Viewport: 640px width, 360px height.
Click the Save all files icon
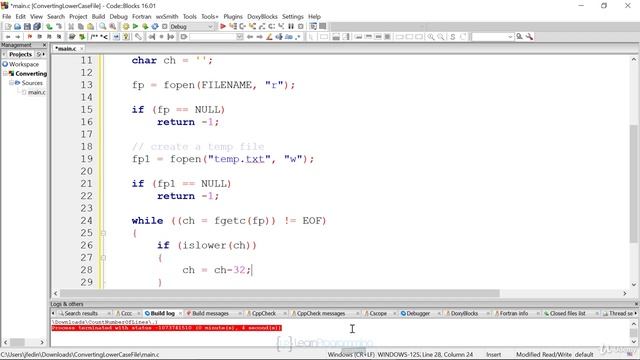tap(37, 27)
